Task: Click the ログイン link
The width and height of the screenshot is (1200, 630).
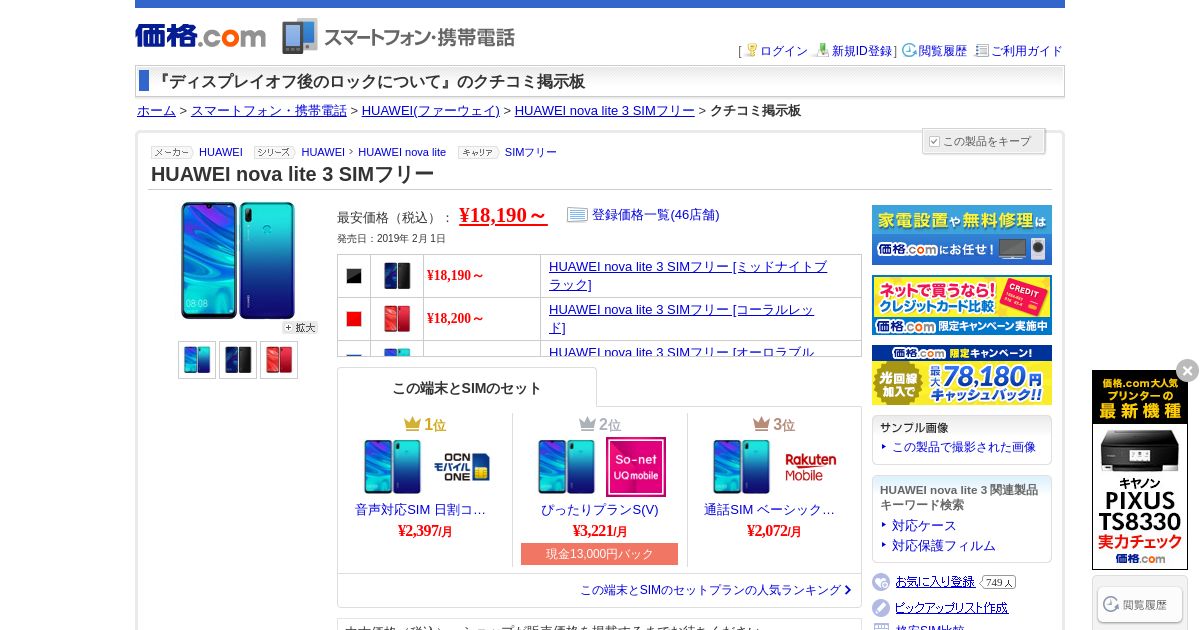Action: [x=784, y=51]
